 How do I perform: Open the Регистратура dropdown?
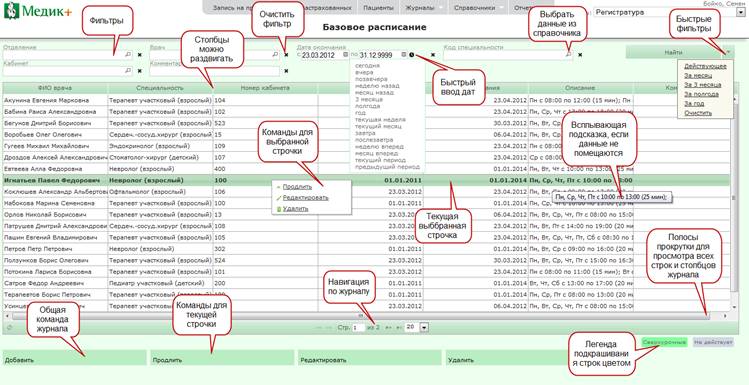(740, 13)
